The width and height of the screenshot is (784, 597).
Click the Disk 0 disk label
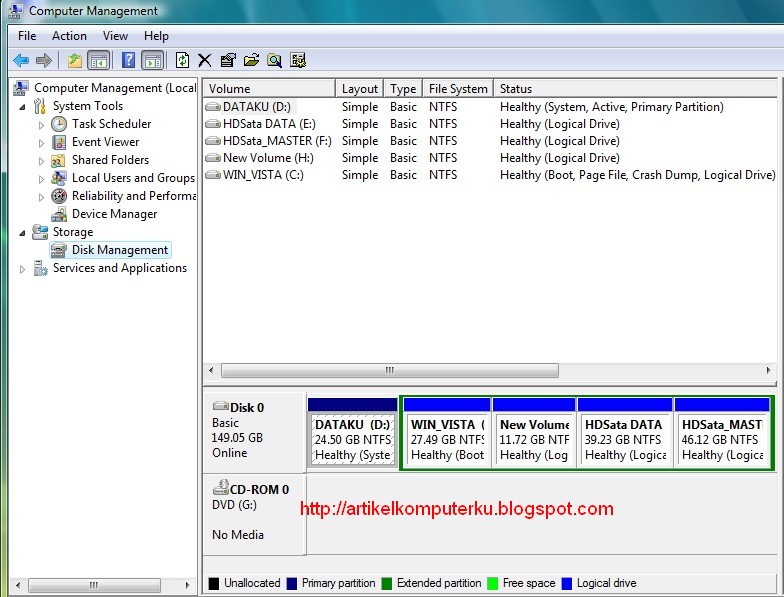254,432
